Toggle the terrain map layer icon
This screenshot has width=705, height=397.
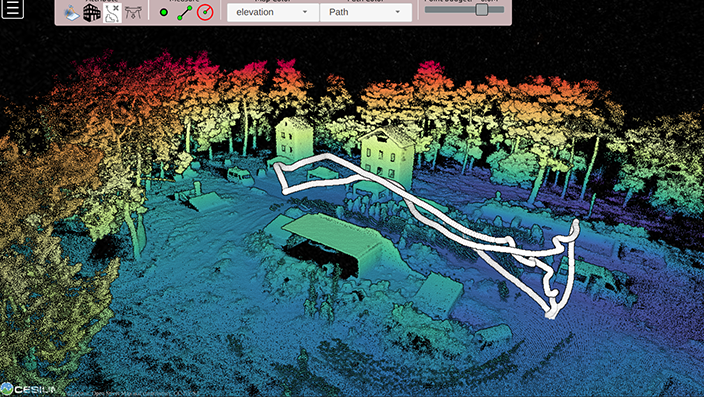point(71,13)
